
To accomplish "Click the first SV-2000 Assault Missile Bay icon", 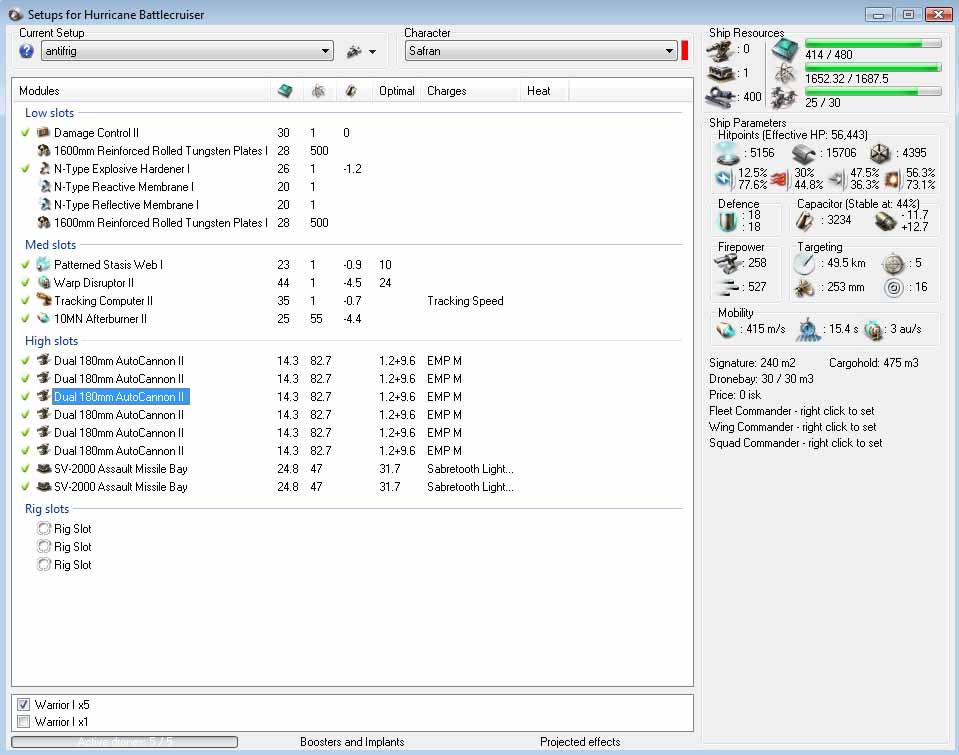I will tap(43, 469).
